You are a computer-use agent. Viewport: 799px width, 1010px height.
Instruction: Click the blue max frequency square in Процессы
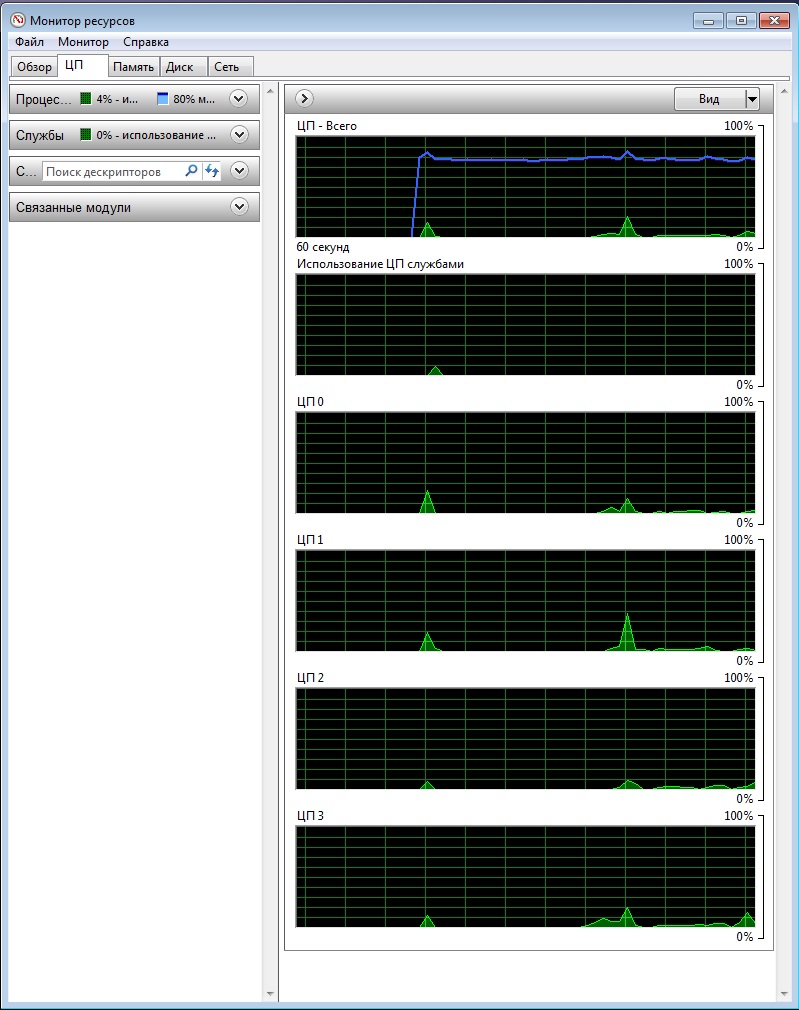pos(163,99)
